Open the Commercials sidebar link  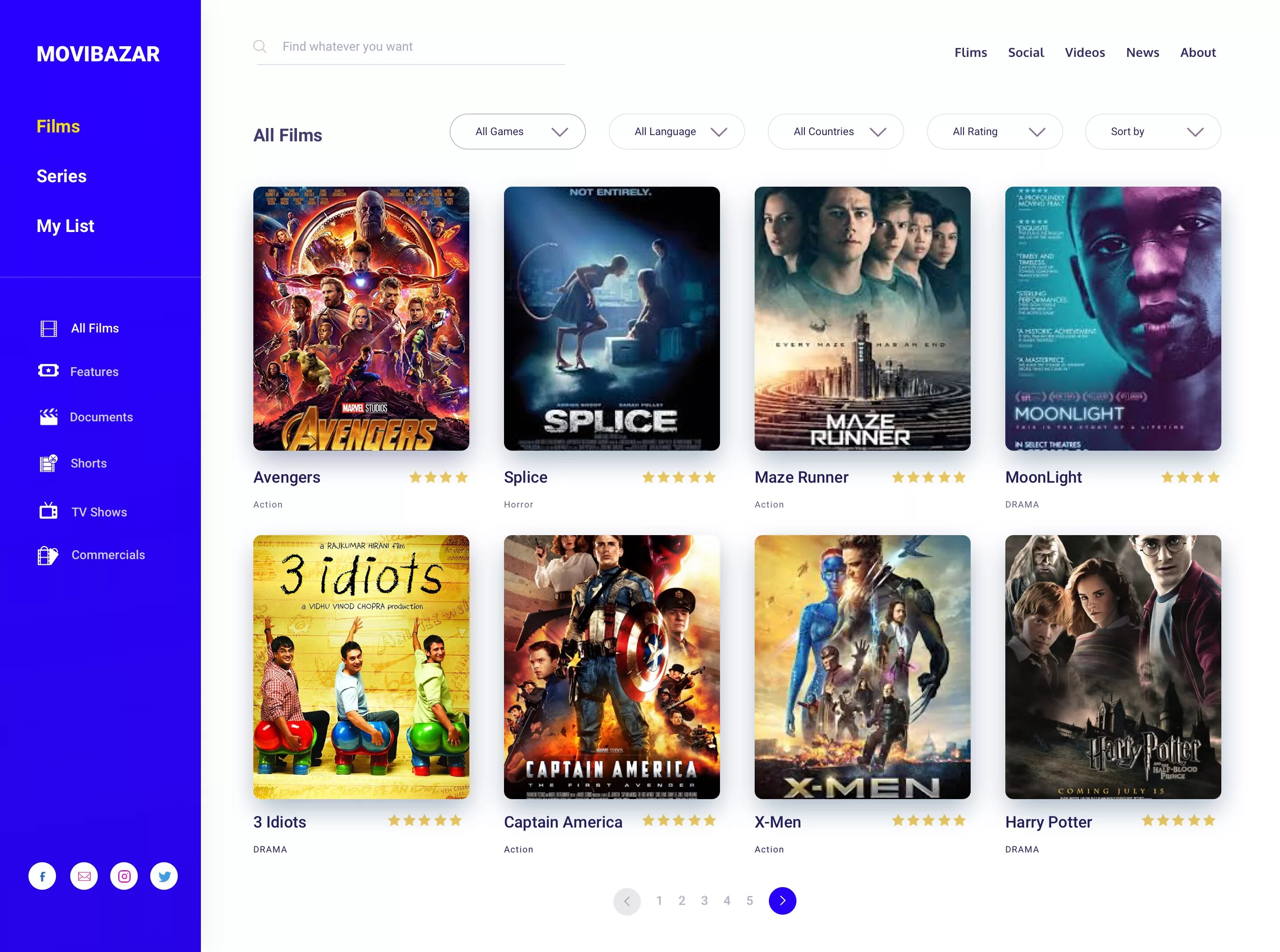coord(108,555)
